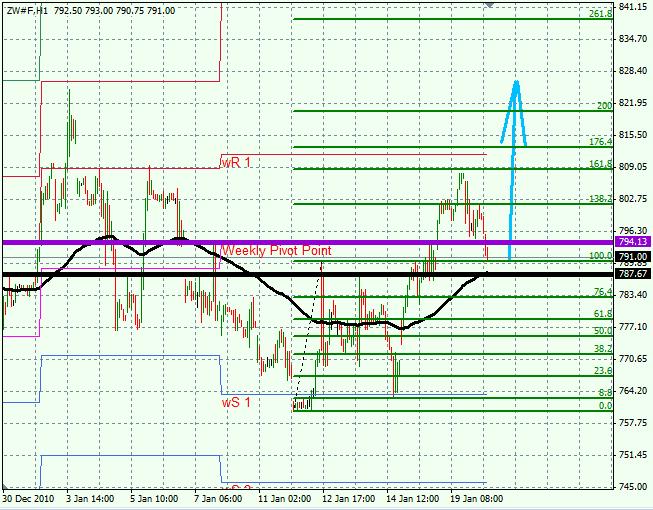Click the 8.8 Fibonacci level label
Screen dimensions: 653x510
coord(606,393)
